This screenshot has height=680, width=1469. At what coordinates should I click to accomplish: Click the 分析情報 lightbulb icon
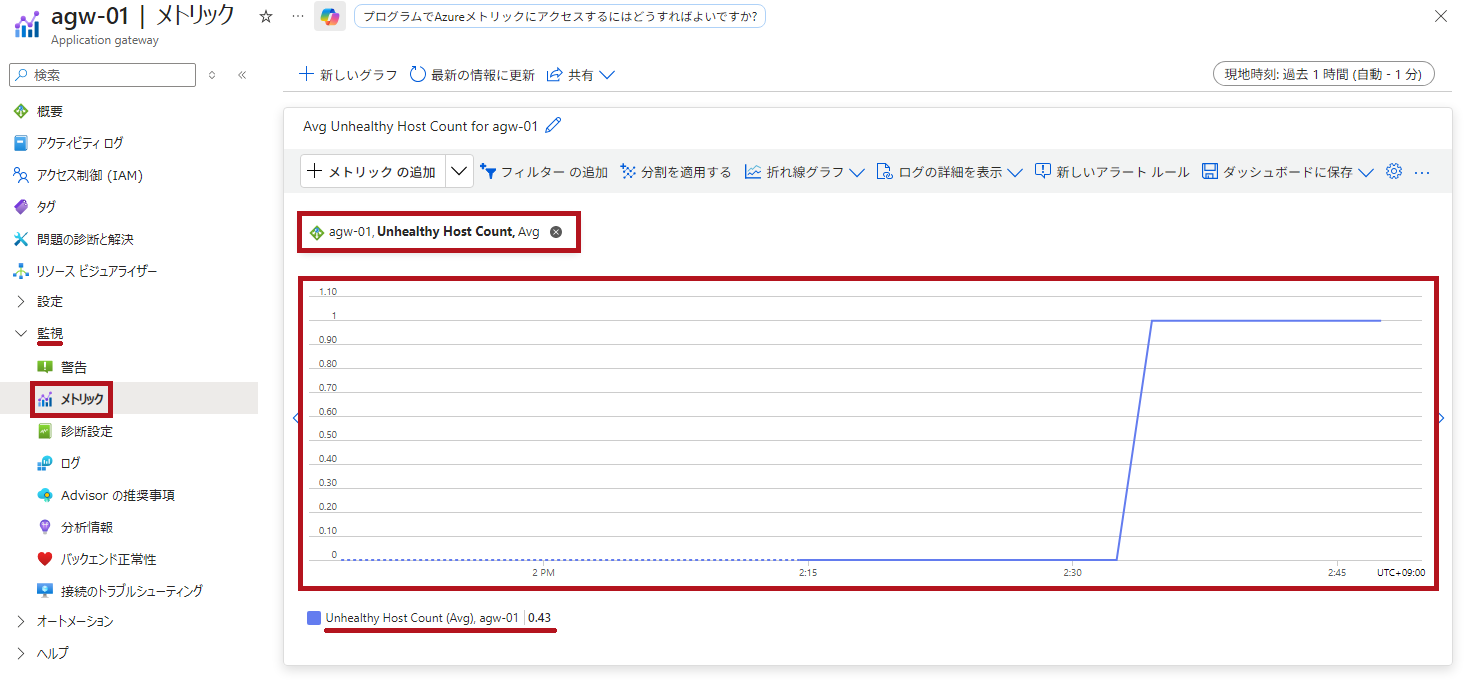pos(44,527)
